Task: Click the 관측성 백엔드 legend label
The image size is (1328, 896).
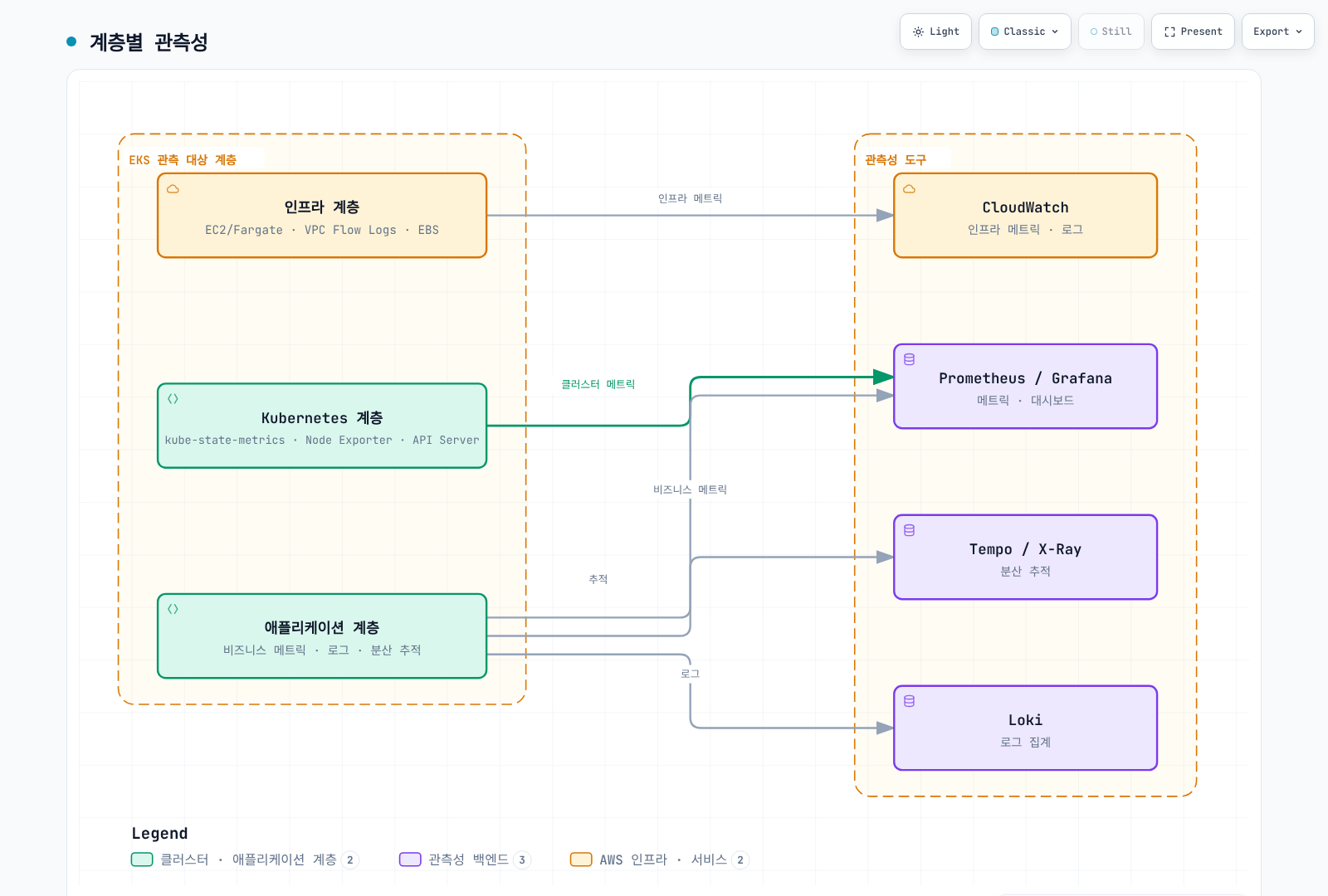Action: point(468,859)
